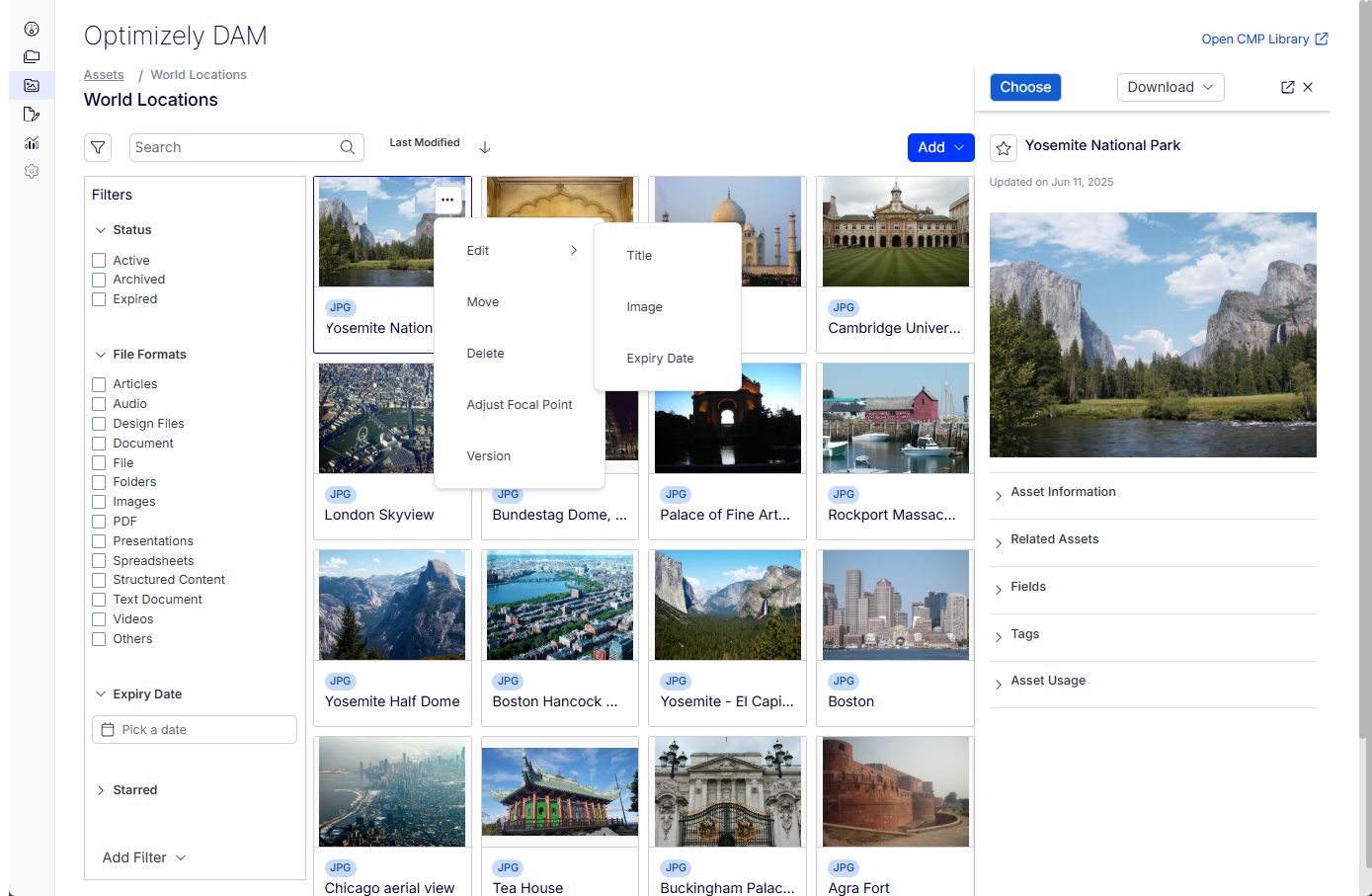
Task: Open CMP Library link
Action: point(1263,40)
